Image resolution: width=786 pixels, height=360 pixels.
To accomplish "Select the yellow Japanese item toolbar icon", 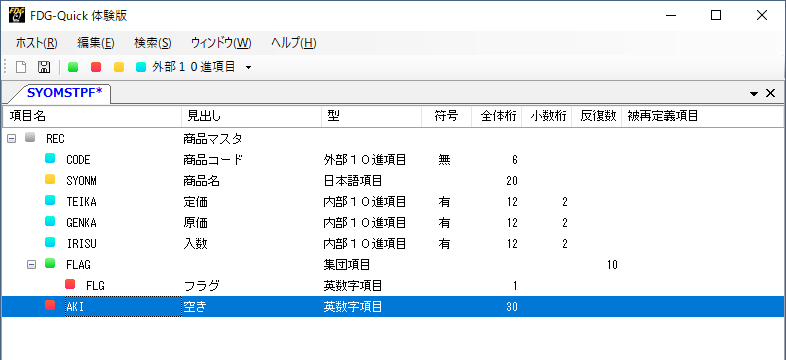I will (x=119, y=67).
